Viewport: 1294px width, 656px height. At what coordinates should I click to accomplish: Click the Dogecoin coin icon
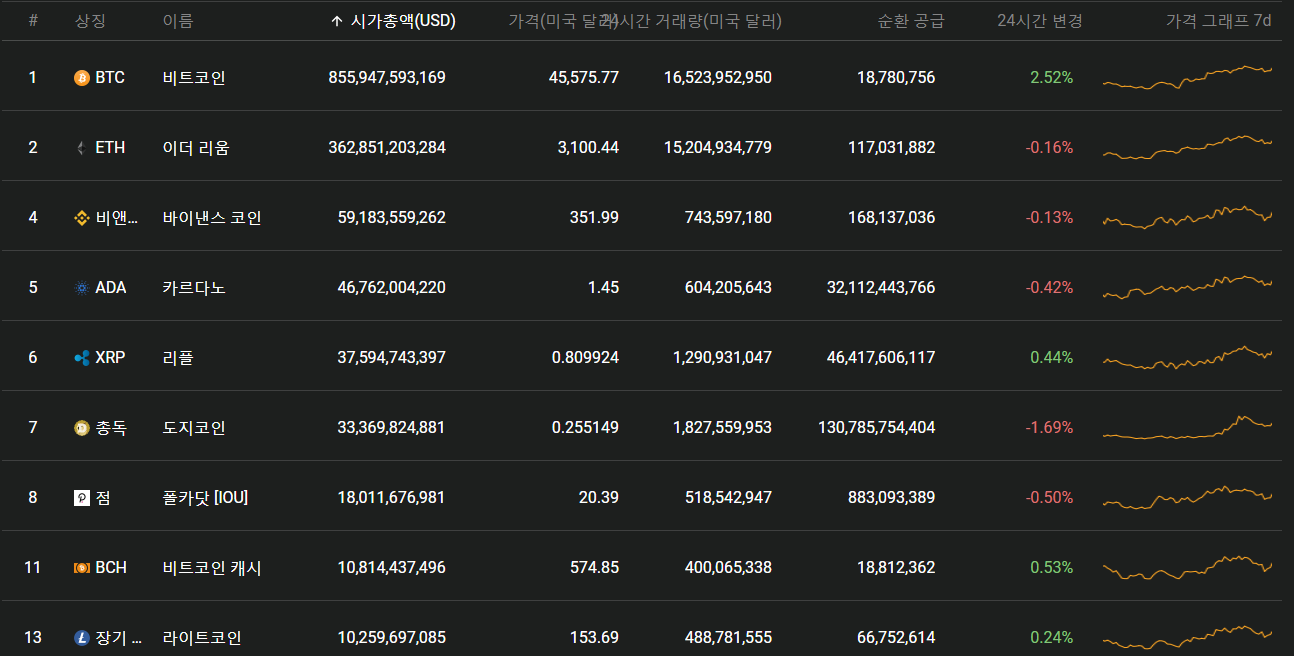tap(82, 427)
